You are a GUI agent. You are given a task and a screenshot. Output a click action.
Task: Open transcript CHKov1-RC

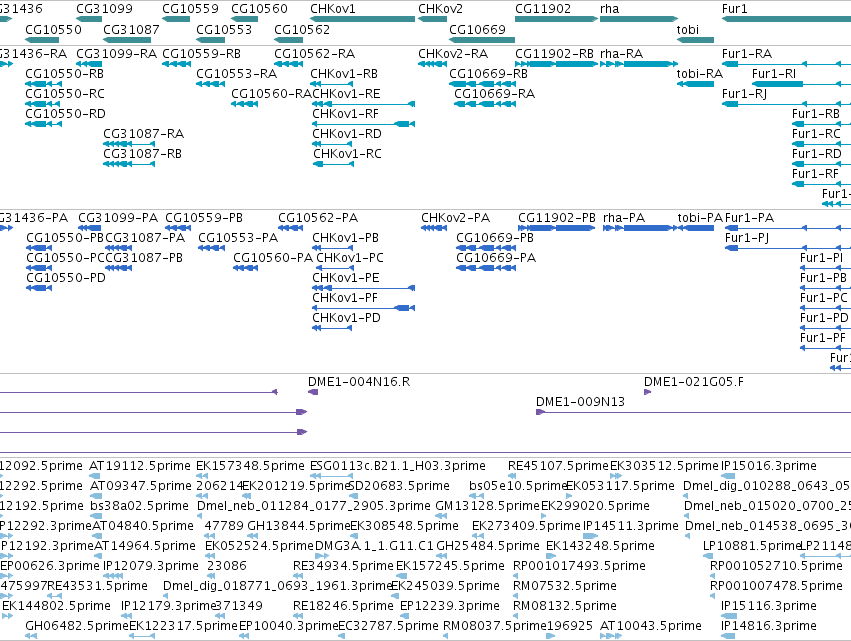347,154
